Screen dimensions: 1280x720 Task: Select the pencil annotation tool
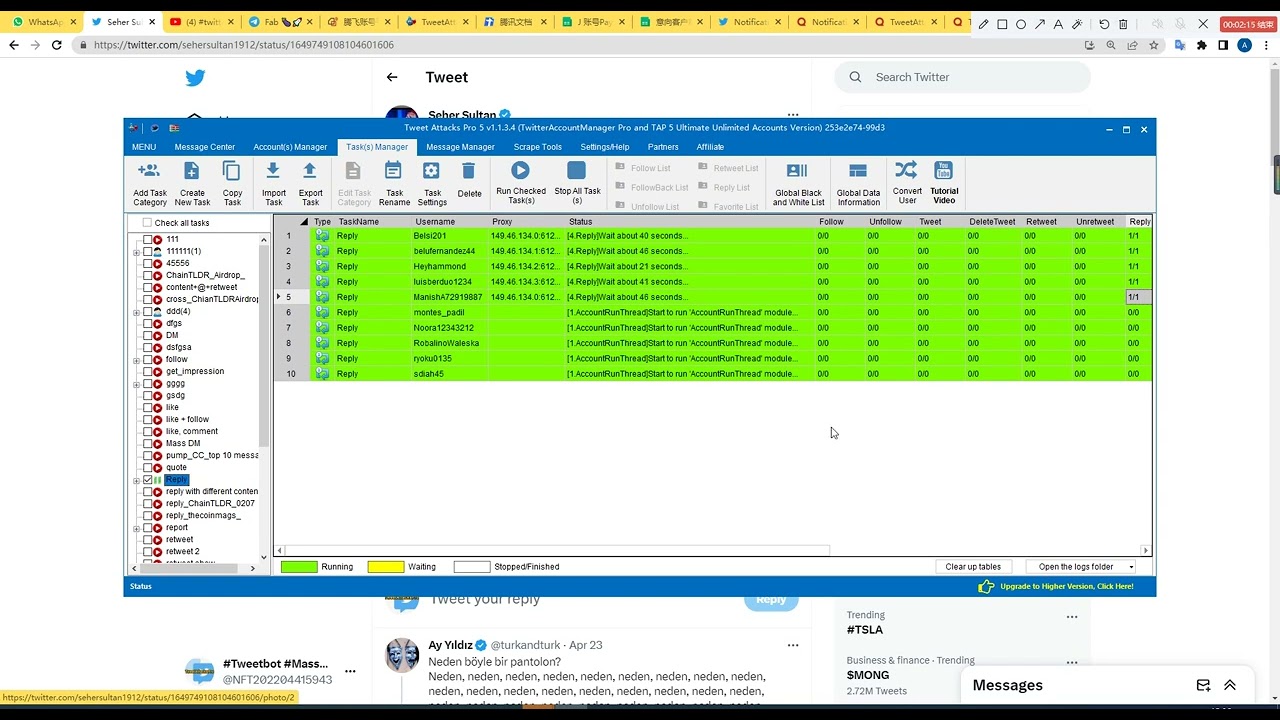[x=984, y=24]
